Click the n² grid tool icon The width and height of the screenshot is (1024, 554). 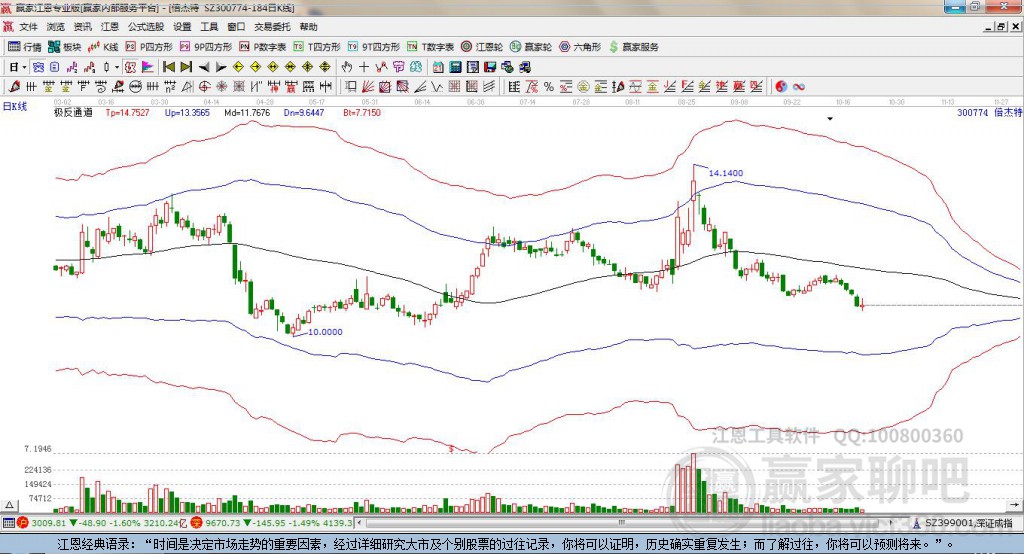coord(168,86)
